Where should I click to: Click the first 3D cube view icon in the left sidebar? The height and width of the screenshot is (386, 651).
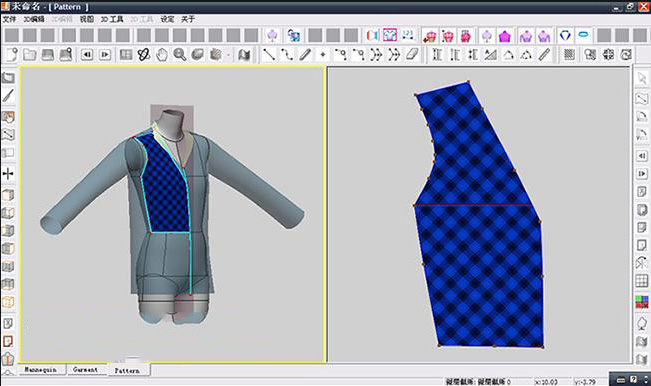pos(8,195)
